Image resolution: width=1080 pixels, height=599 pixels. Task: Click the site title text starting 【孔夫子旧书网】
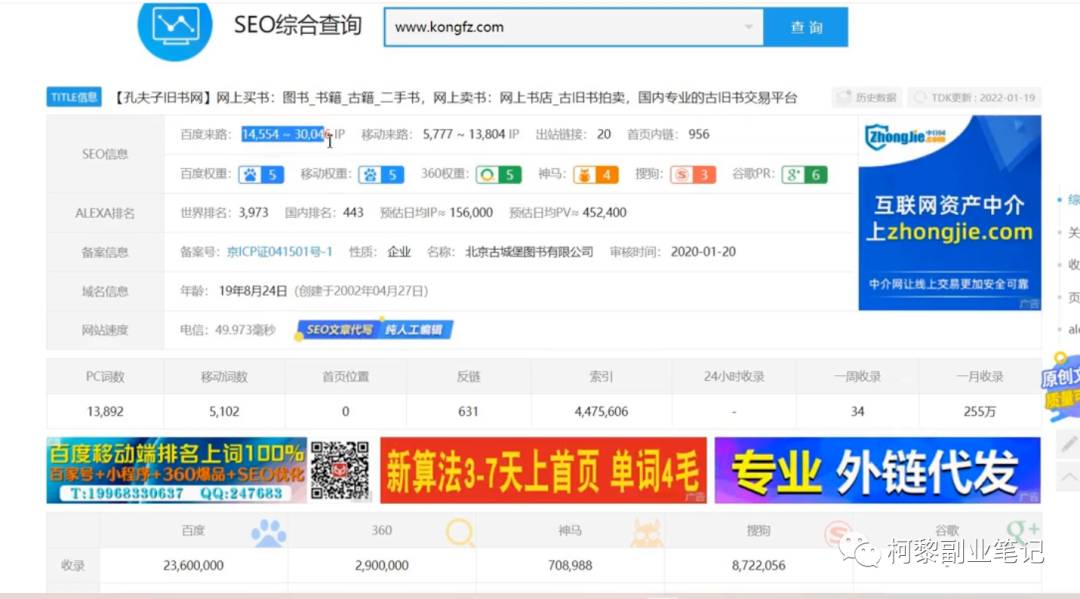coord(454,98)
